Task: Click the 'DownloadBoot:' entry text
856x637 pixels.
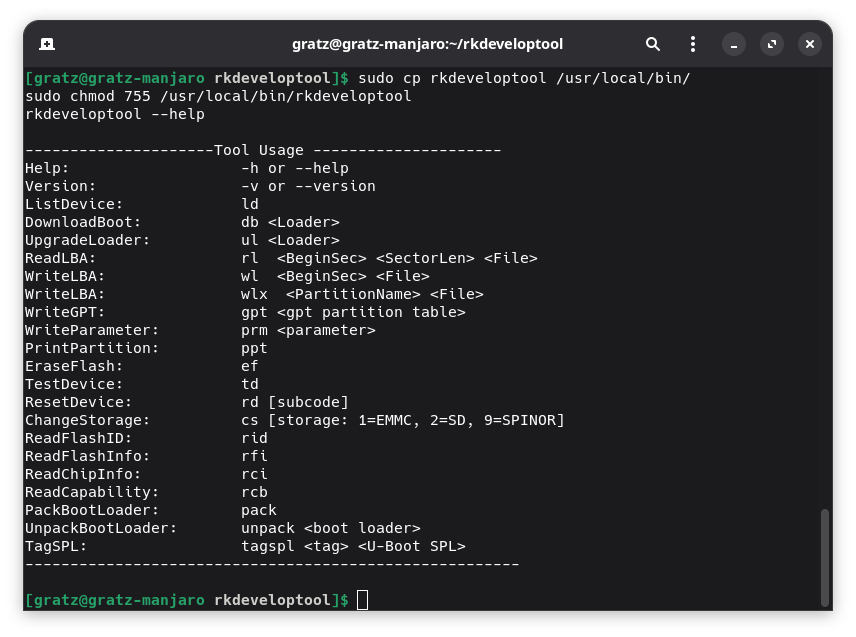Action: tap(83, 222)
